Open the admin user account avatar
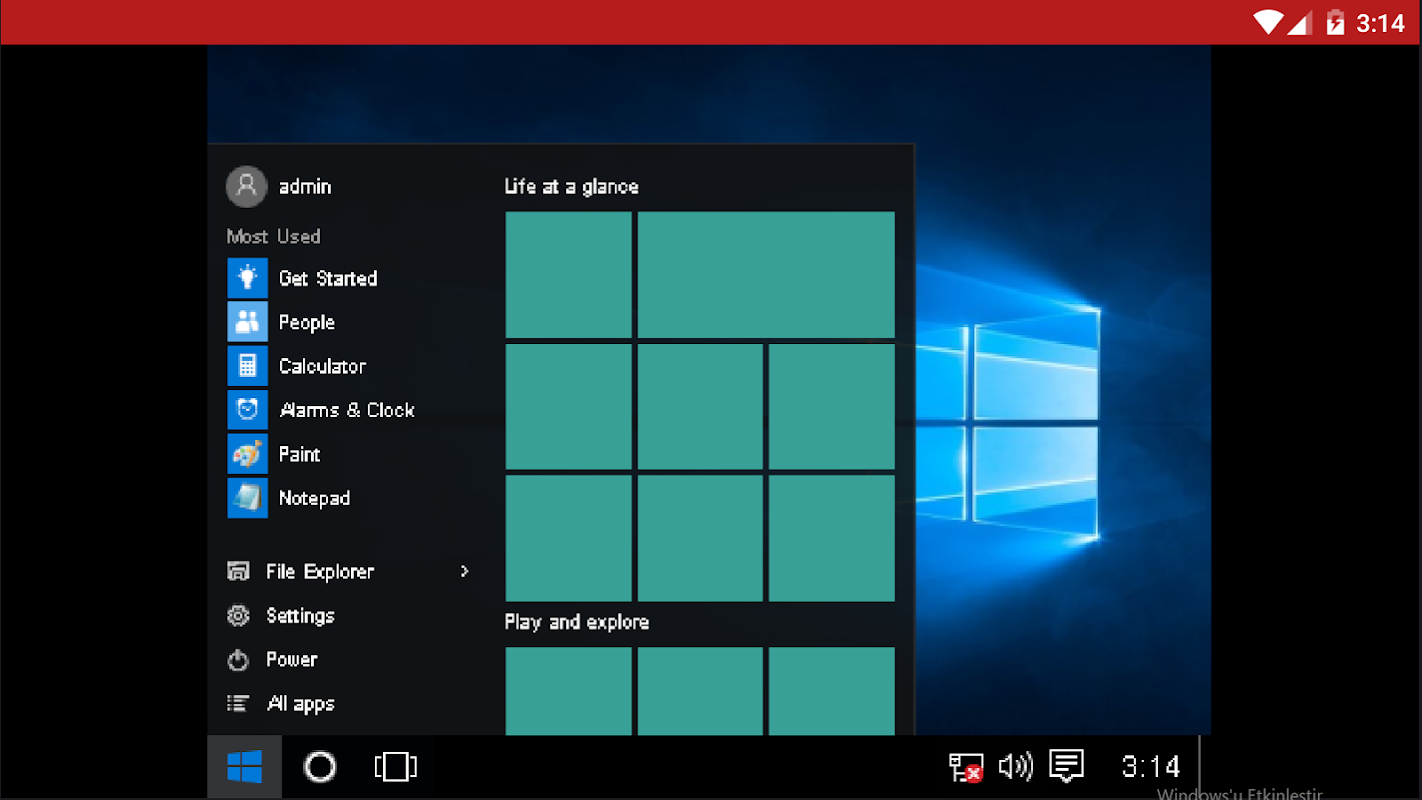 pyautogui.click(x=246, y=187)
